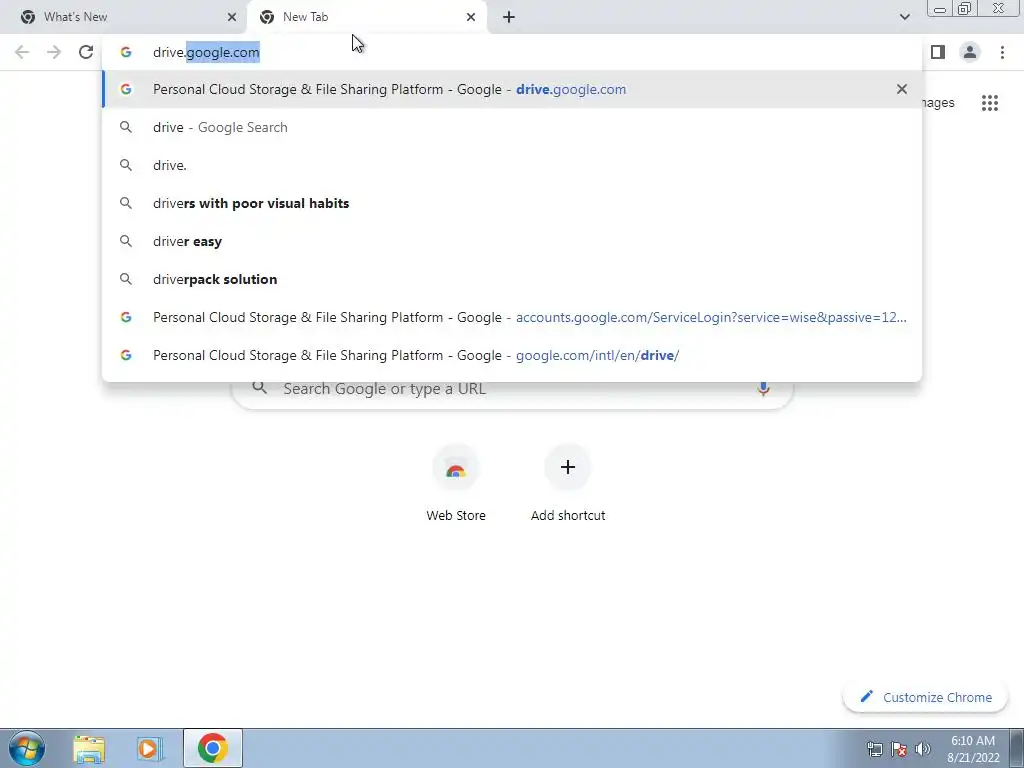Open the profile avatar menu
The width and height of the screenshot is (1024, 768).
tap(970, 52)
